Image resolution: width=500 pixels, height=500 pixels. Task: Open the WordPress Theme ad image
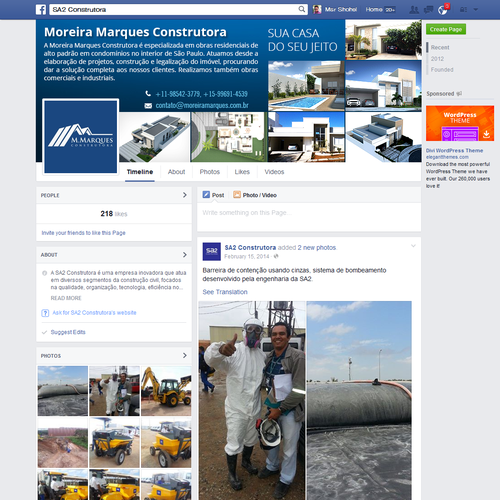point(460,123)
